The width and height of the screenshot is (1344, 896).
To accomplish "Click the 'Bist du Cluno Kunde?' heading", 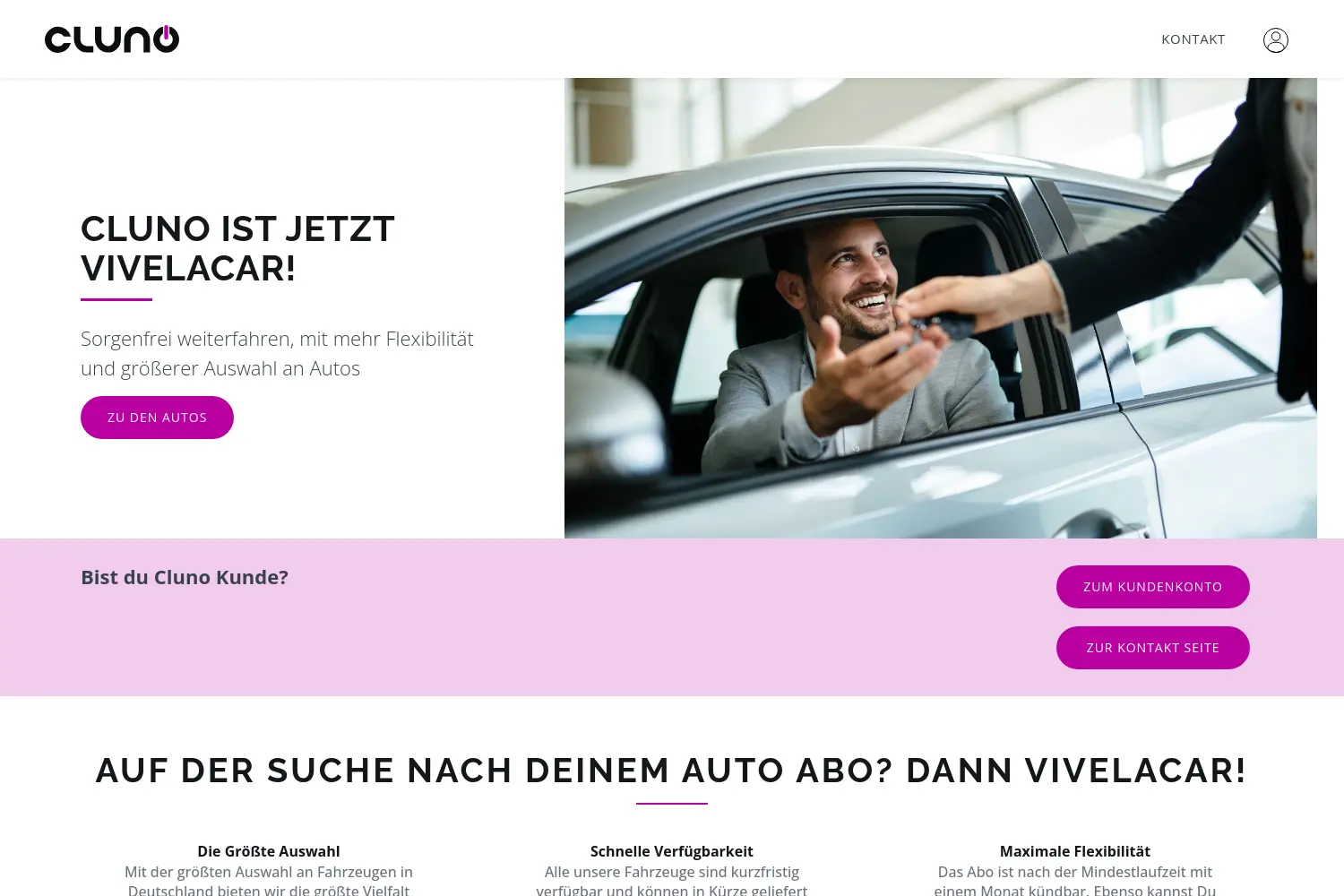I will [x=185, y=577].
